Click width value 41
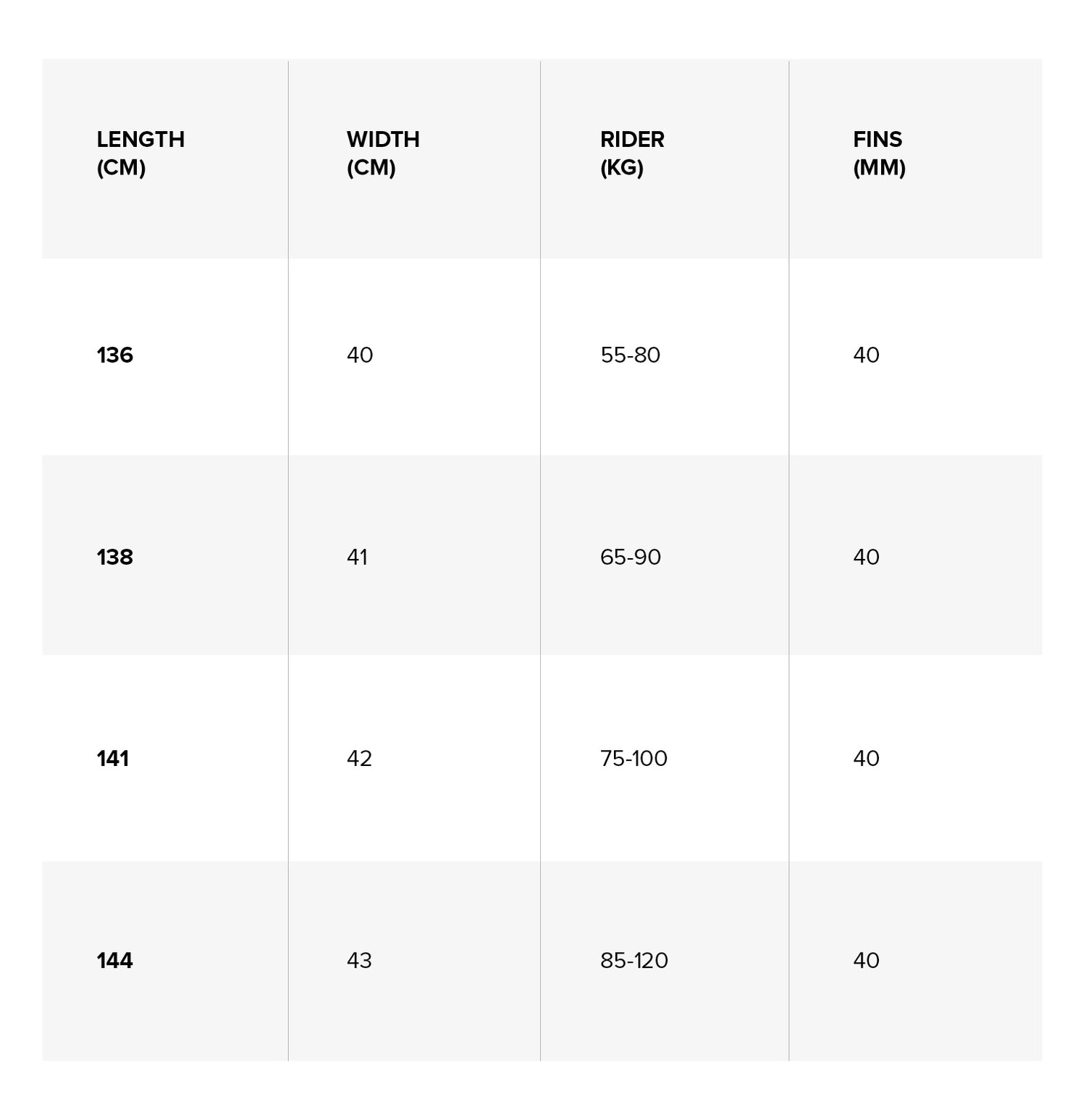 click(357, 557)
